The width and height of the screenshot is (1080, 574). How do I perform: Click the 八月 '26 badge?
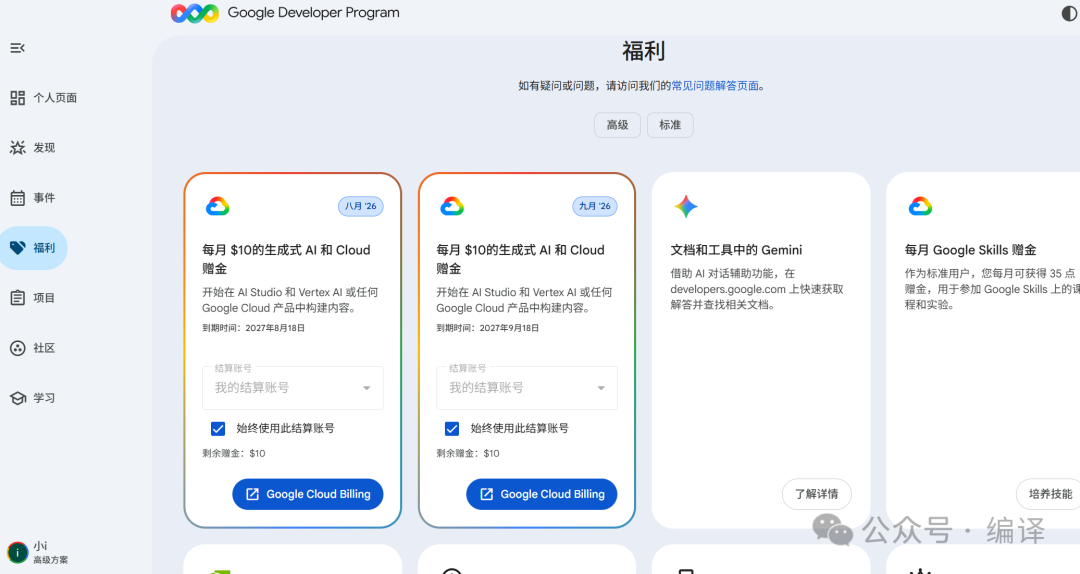361,206
